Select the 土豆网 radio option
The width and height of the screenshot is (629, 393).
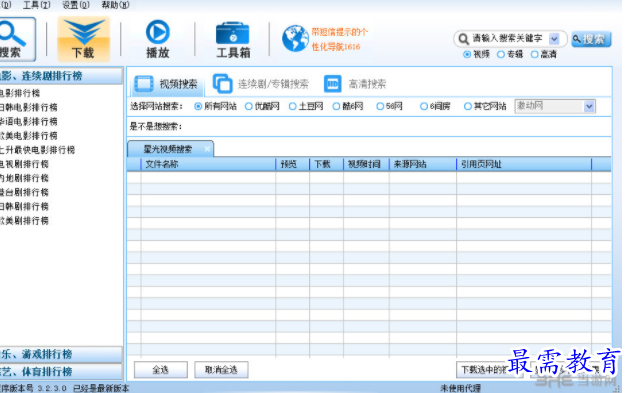tap(292, 106)
